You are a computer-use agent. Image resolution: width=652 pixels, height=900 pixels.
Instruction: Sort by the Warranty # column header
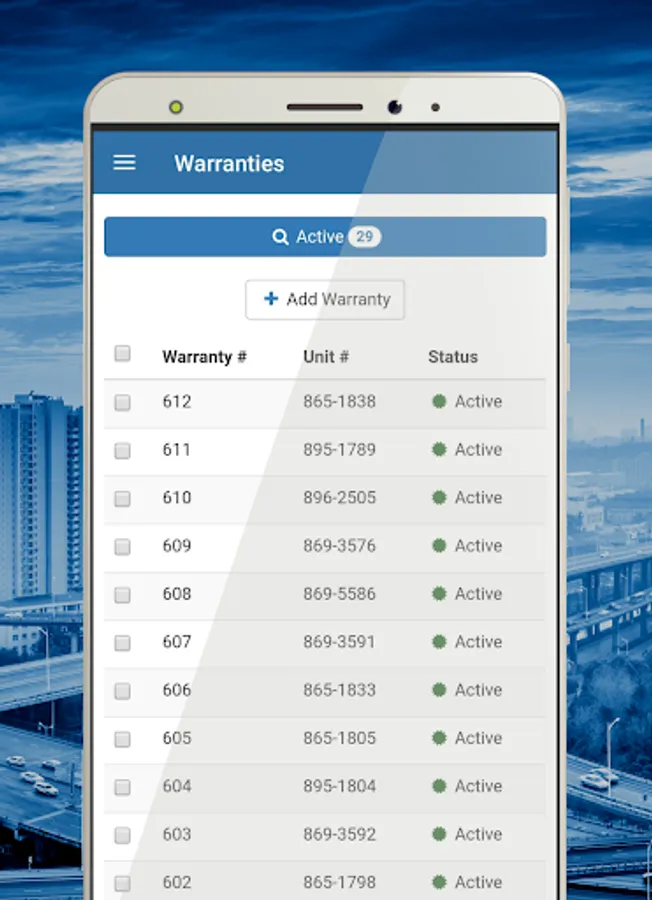[204, 357]
